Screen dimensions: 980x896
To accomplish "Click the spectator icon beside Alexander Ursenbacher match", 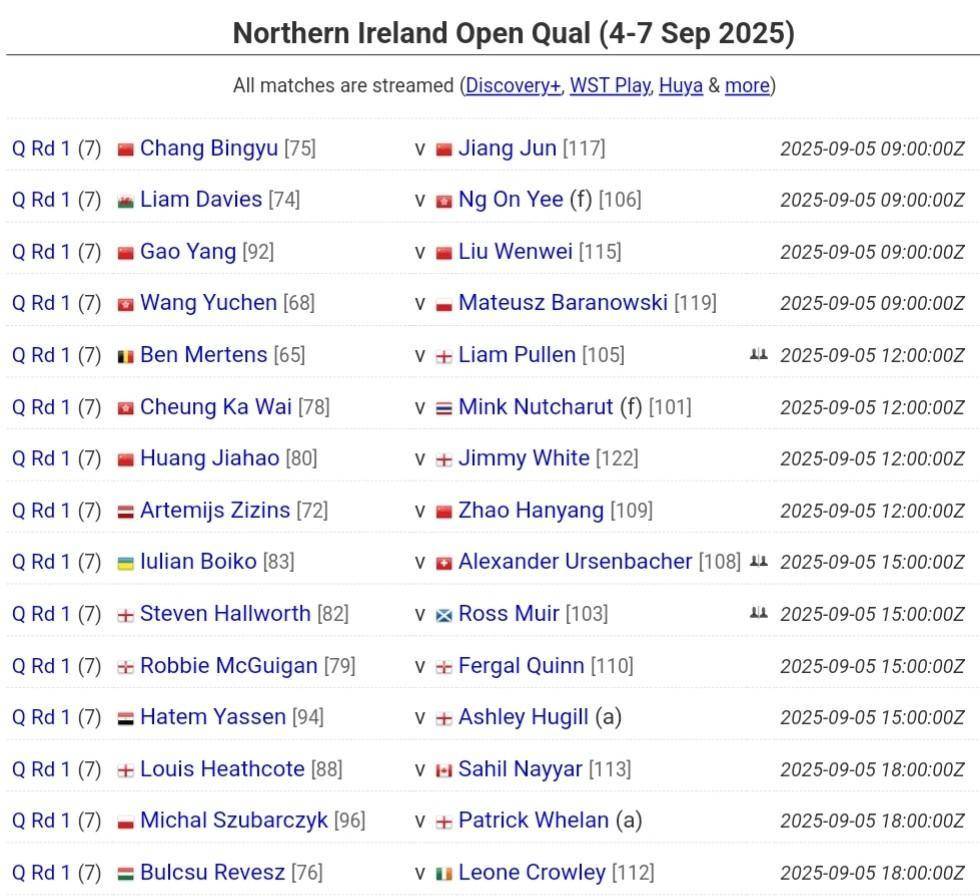I will coord(758,560).
